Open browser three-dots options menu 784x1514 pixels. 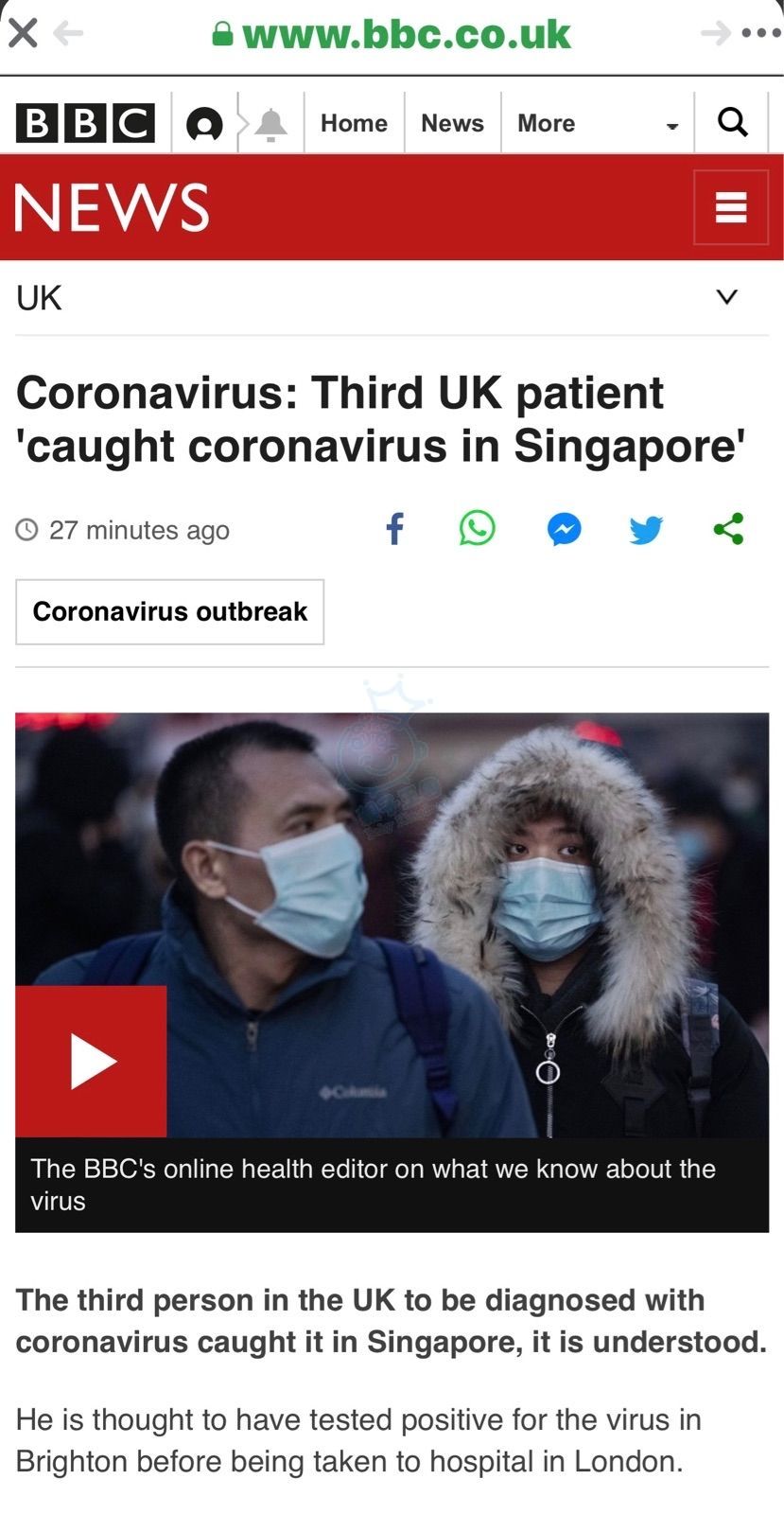coord(761,34)
